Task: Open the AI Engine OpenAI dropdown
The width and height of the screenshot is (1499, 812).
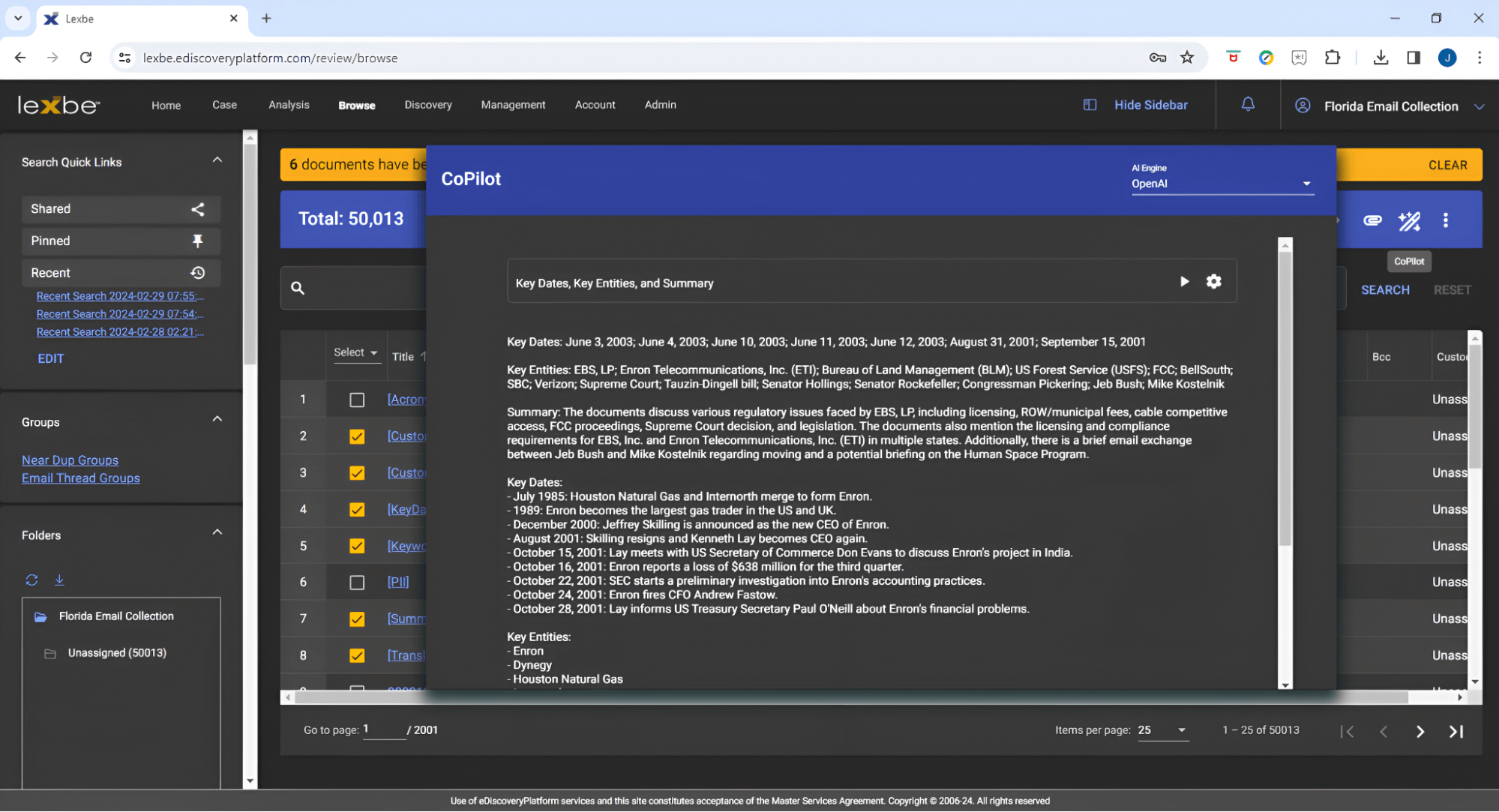Action: [1222, 184]
